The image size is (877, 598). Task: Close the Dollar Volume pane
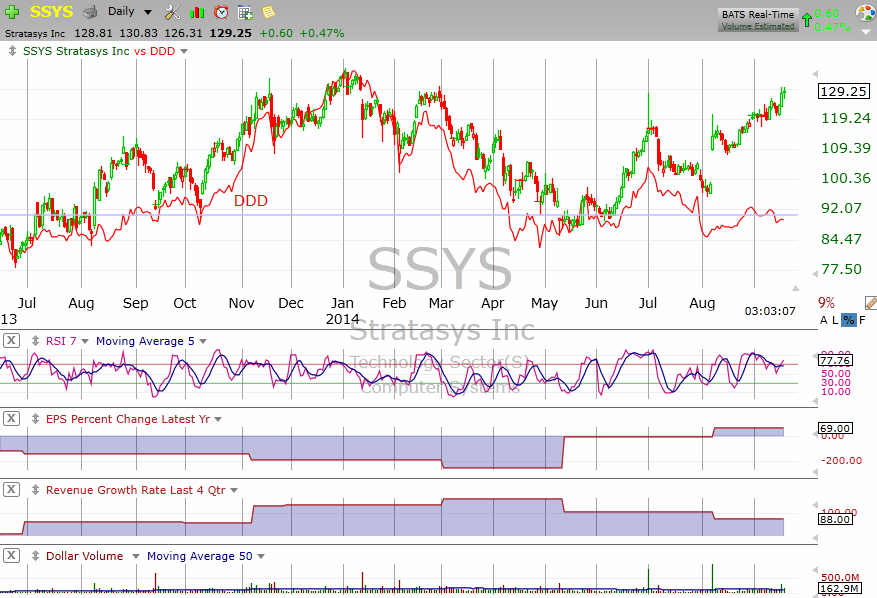pyautogui.click(x=12, y=555)
